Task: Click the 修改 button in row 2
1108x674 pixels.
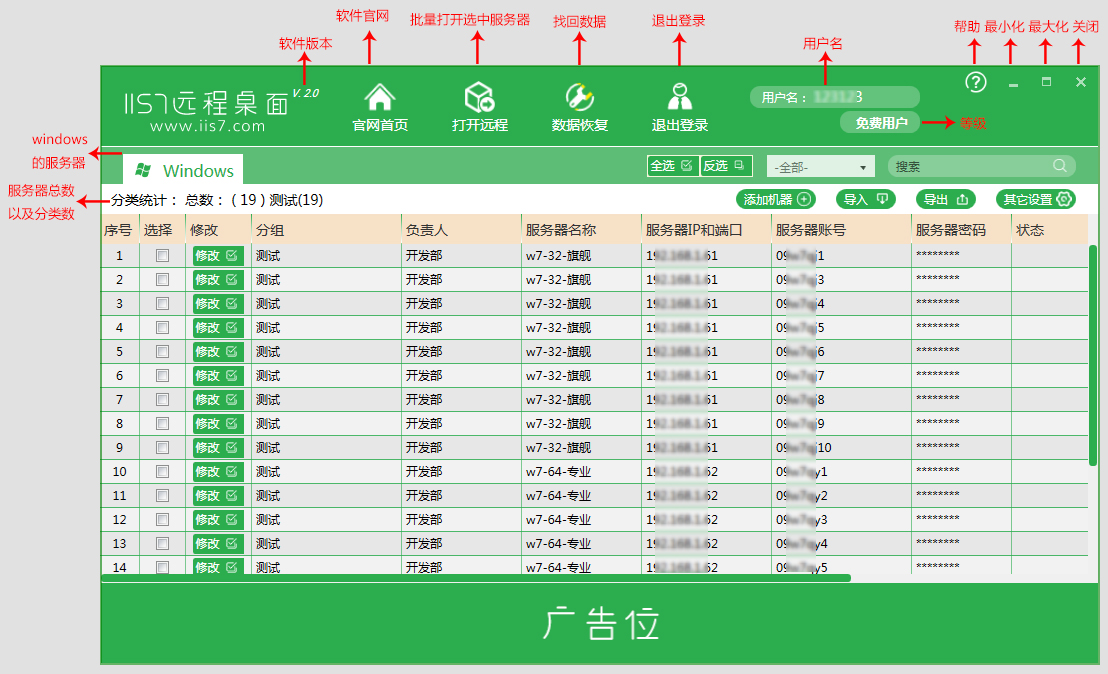Action: coord(218,280)
